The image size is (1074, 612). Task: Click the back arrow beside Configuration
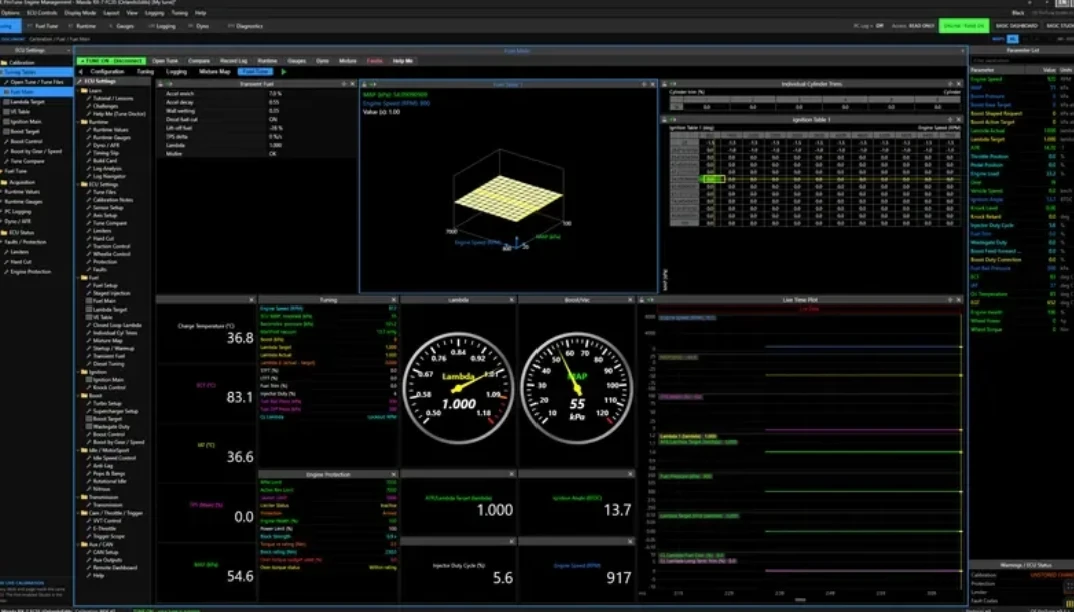(81, 71)
